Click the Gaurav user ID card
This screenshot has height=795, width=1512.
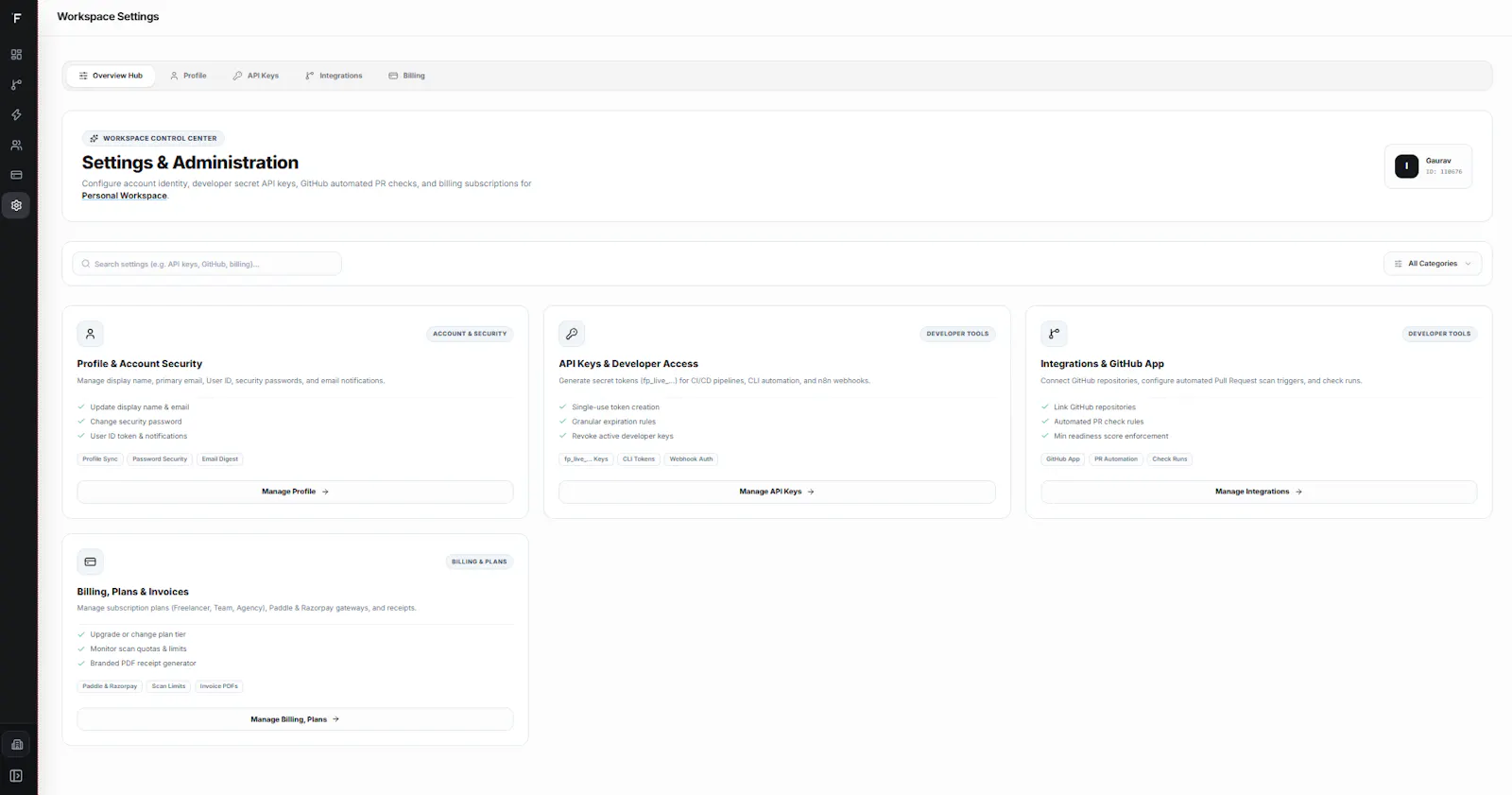point(1428,166)
